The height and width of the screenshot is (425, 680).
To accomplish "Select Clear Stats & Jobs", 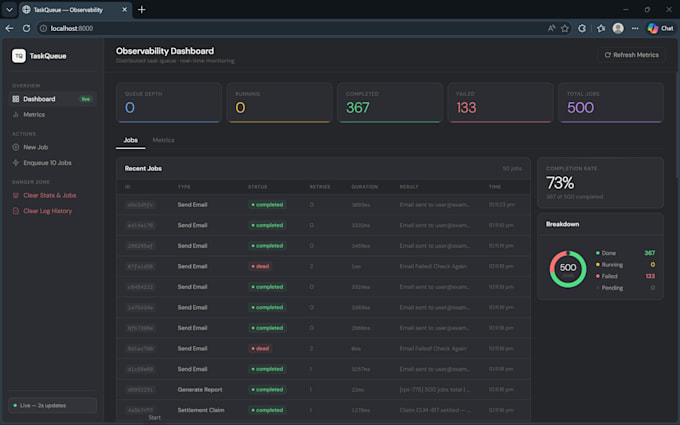I will pyautogui.click(x=52, y=195).
